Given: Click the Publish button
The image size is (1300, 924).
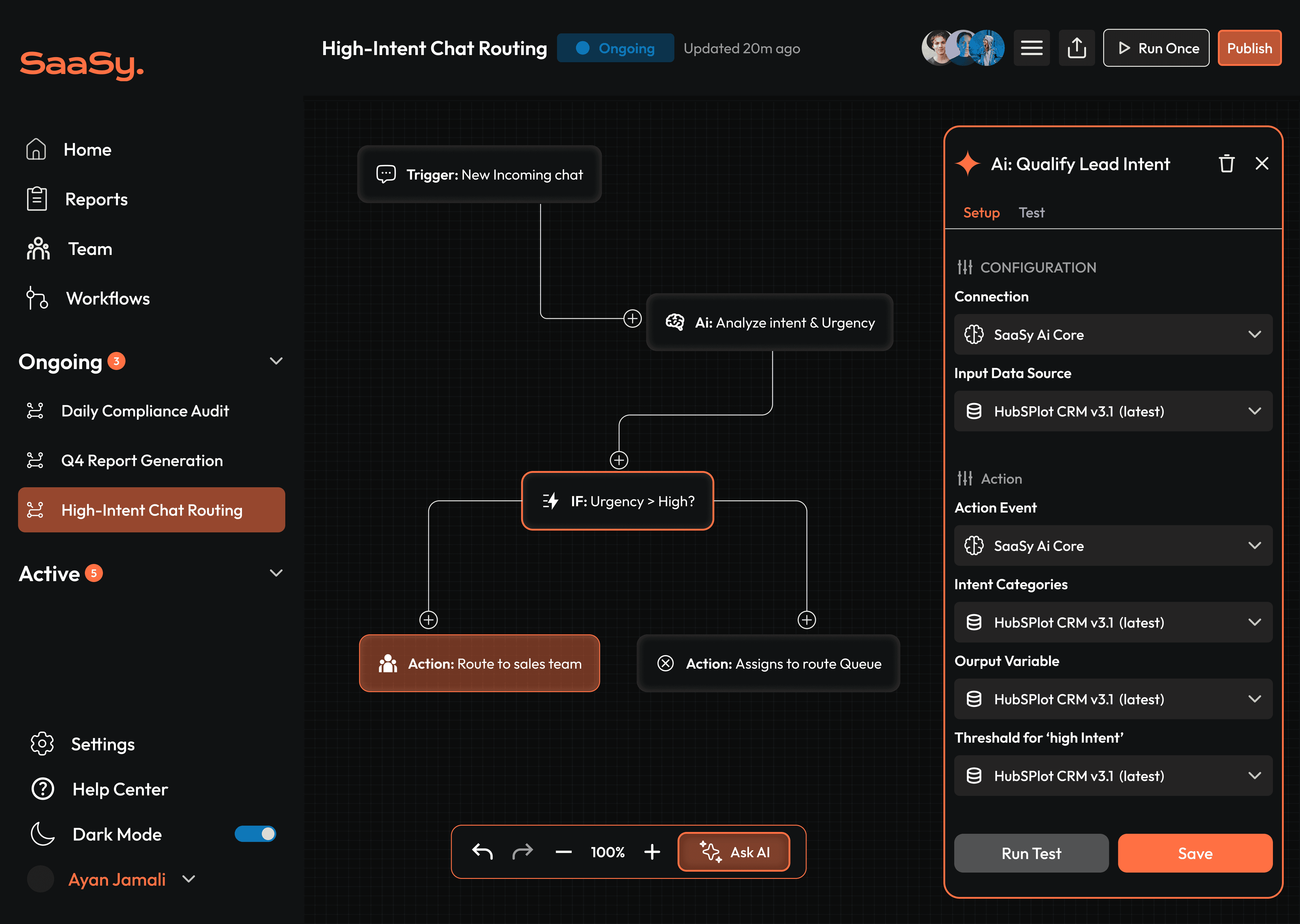Looking at the screenshot, I should pyautogui.click(x=1249, y=48).
